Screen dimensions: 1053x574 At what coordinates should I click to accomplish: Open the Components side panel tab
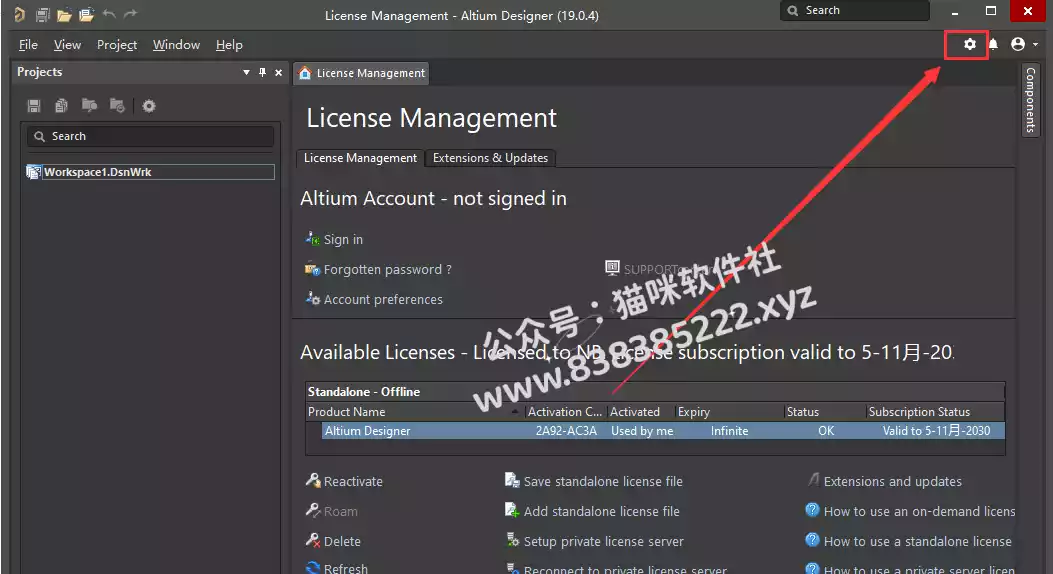(x=1030, y=99)
